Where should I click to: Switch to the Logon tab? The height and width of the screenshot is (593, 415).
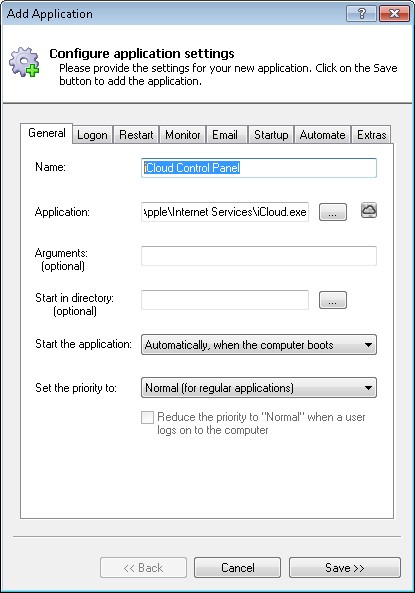(x=92, y=135)
